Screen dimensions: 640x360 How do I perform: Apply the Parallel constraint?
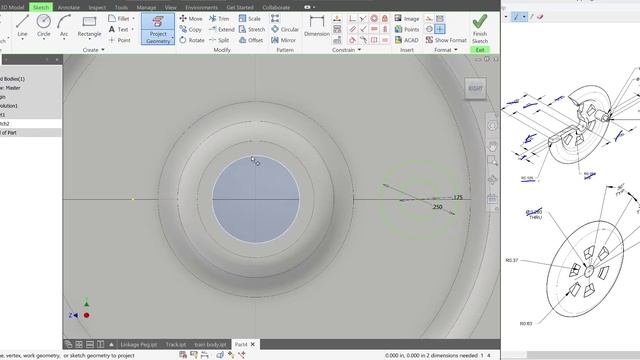point(353,29)
